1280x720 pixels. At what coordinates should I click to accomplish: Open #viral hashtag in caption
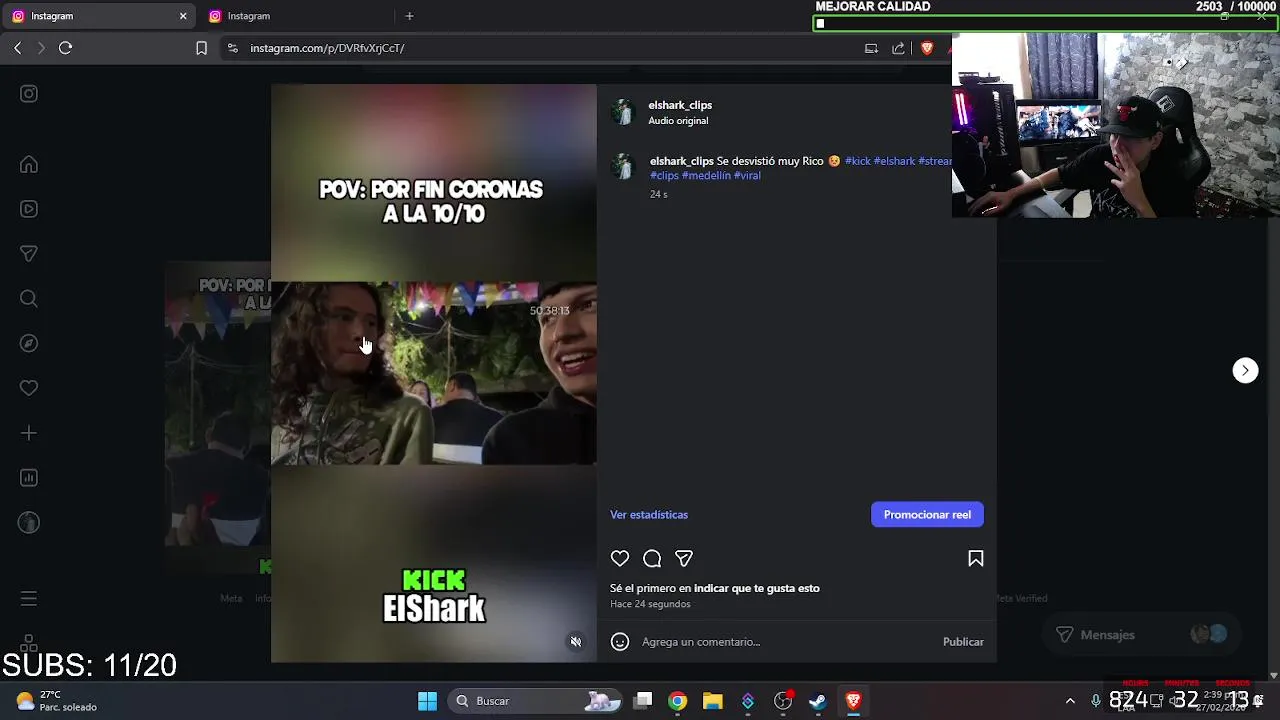click(747, 175)
